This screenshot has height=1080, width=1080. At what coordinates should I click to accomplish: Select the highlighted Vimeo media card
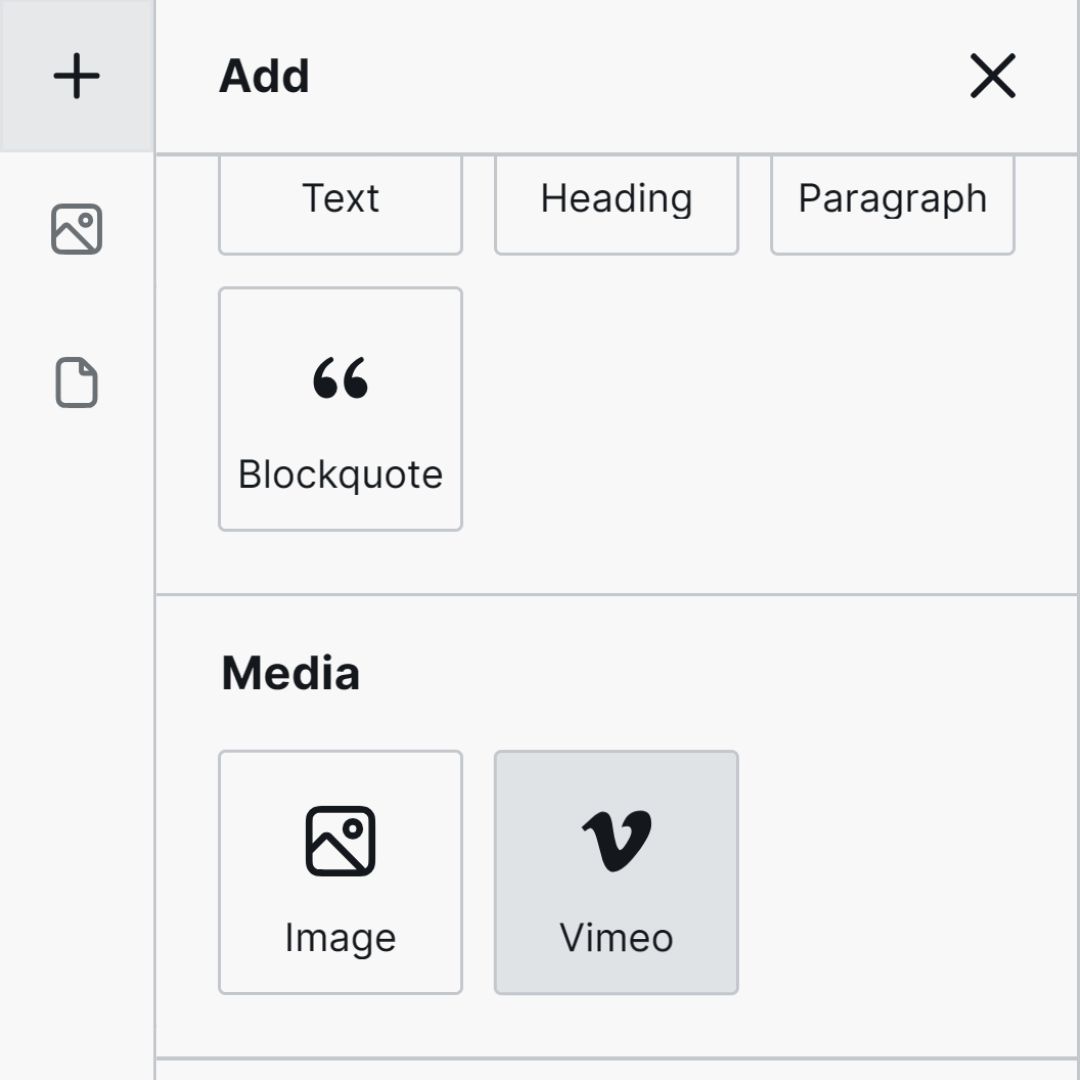(616, 872)
